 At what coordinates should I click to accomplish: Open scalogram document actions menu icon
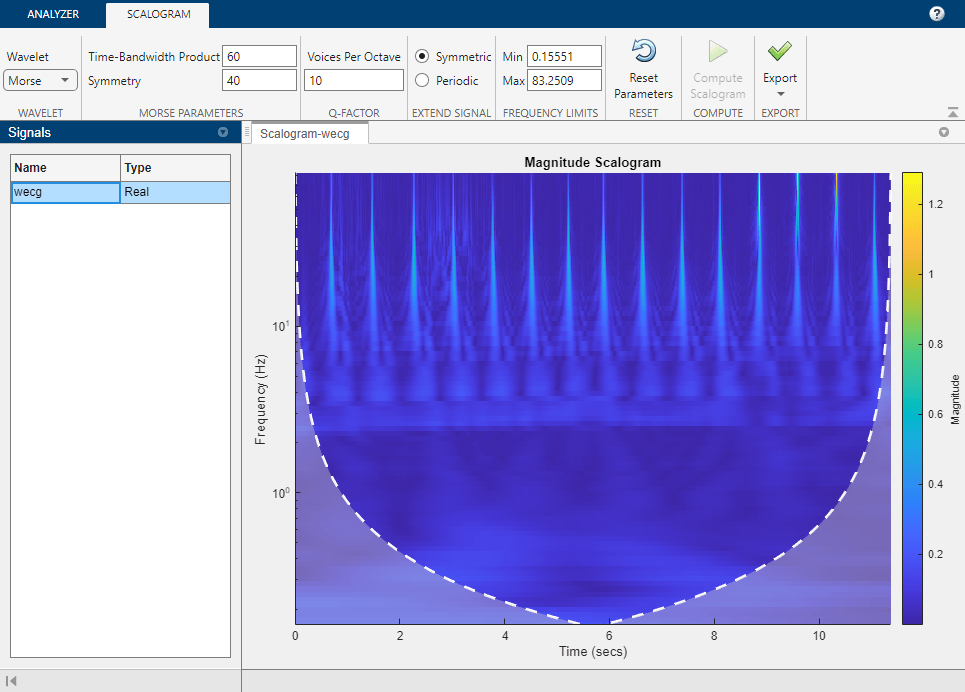(x=943, y=132)
